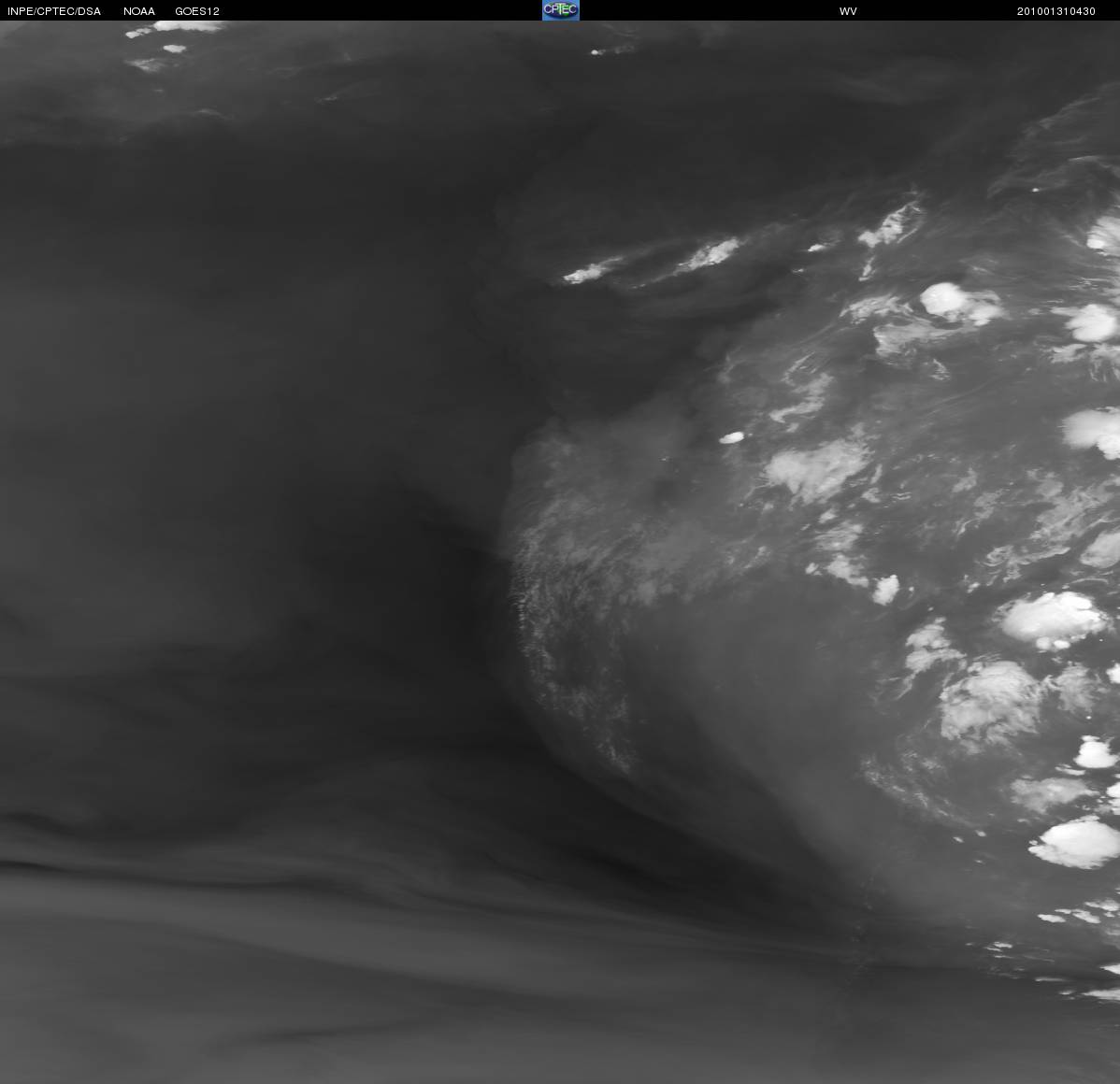Click the CPTEC logo in header

point(561,10)
